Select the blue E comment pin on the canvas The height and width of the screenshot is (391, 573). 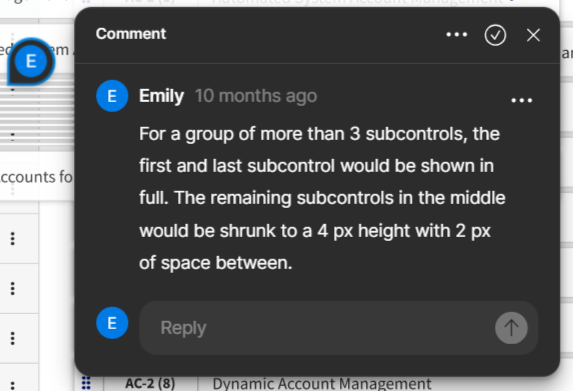coord(31,61)
